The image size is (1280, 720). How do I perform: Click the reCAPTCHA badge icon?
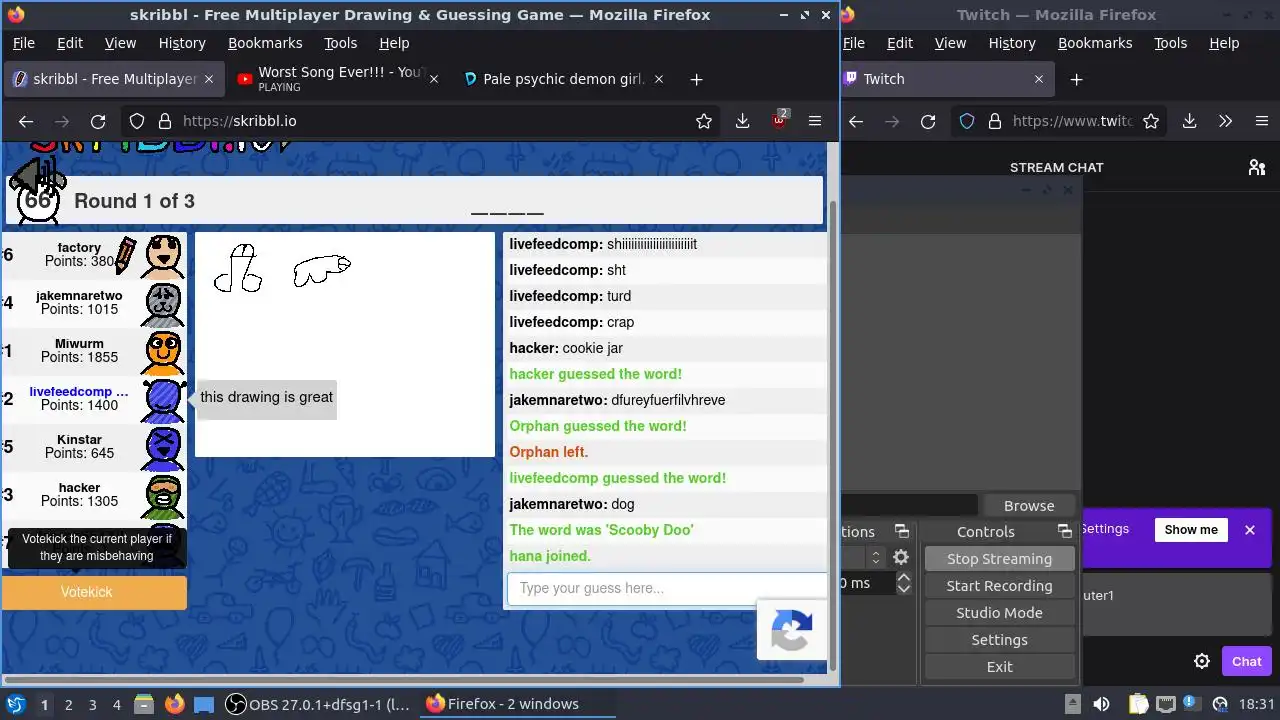coord(792,630)
